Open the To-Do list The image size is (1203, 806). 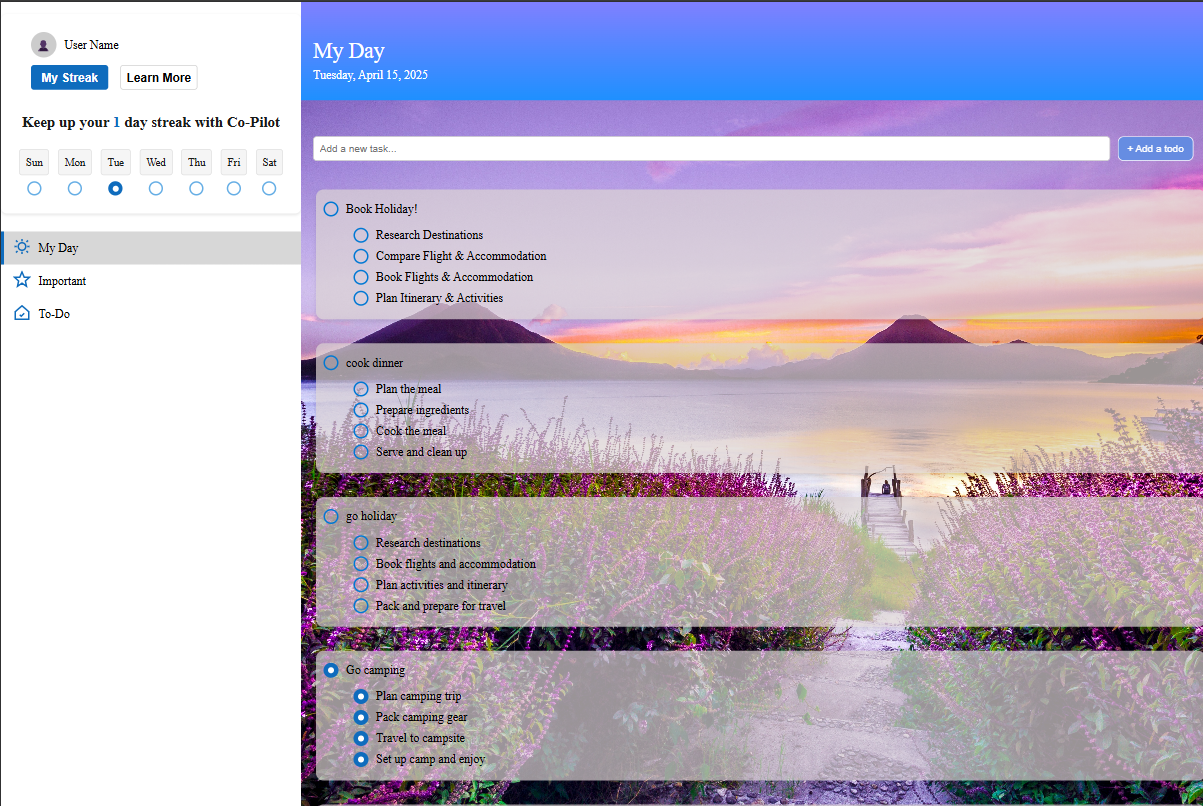(54, 314)
